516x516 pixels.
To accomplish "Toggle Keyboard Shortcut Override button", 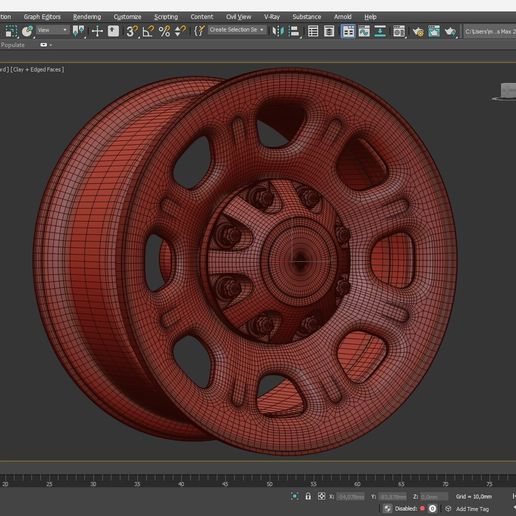I will point(113,31).
